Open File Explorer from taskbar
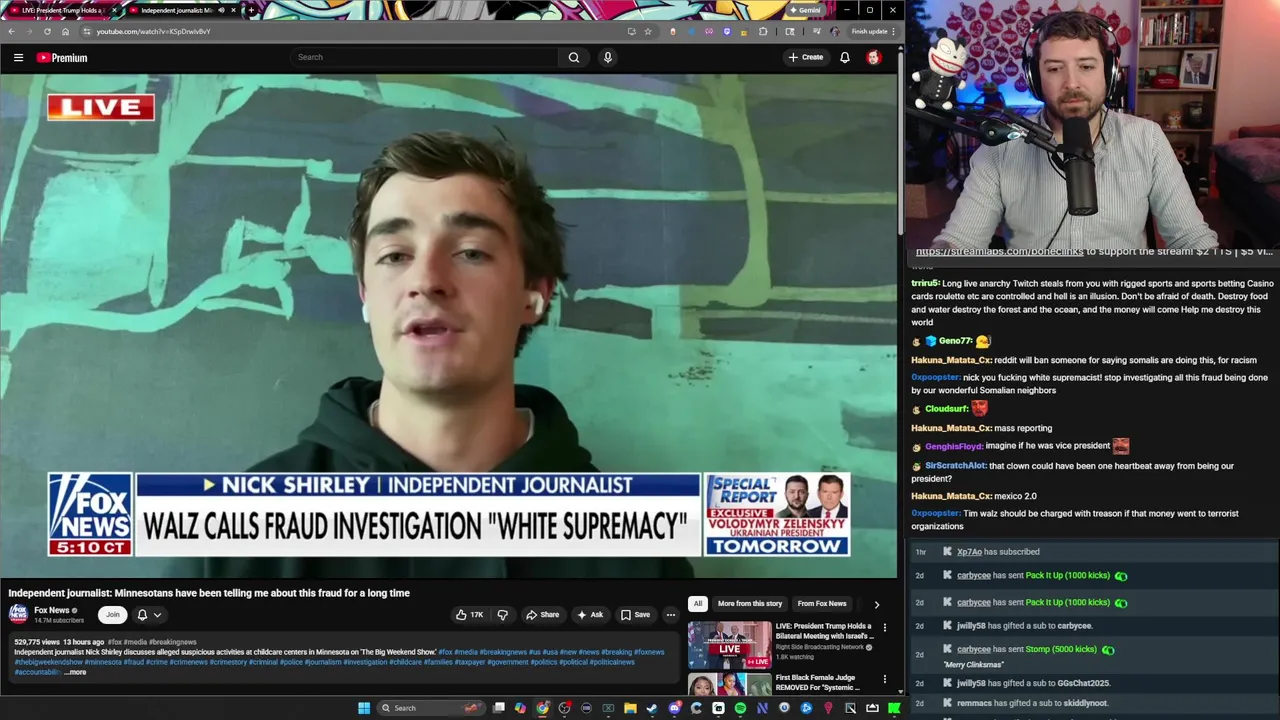1280x720 pixels. coord(630,708)
